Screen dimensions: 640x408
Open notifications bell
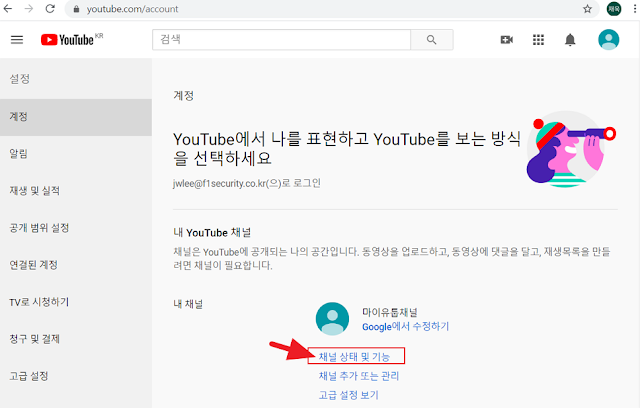(x=570, y=40)
